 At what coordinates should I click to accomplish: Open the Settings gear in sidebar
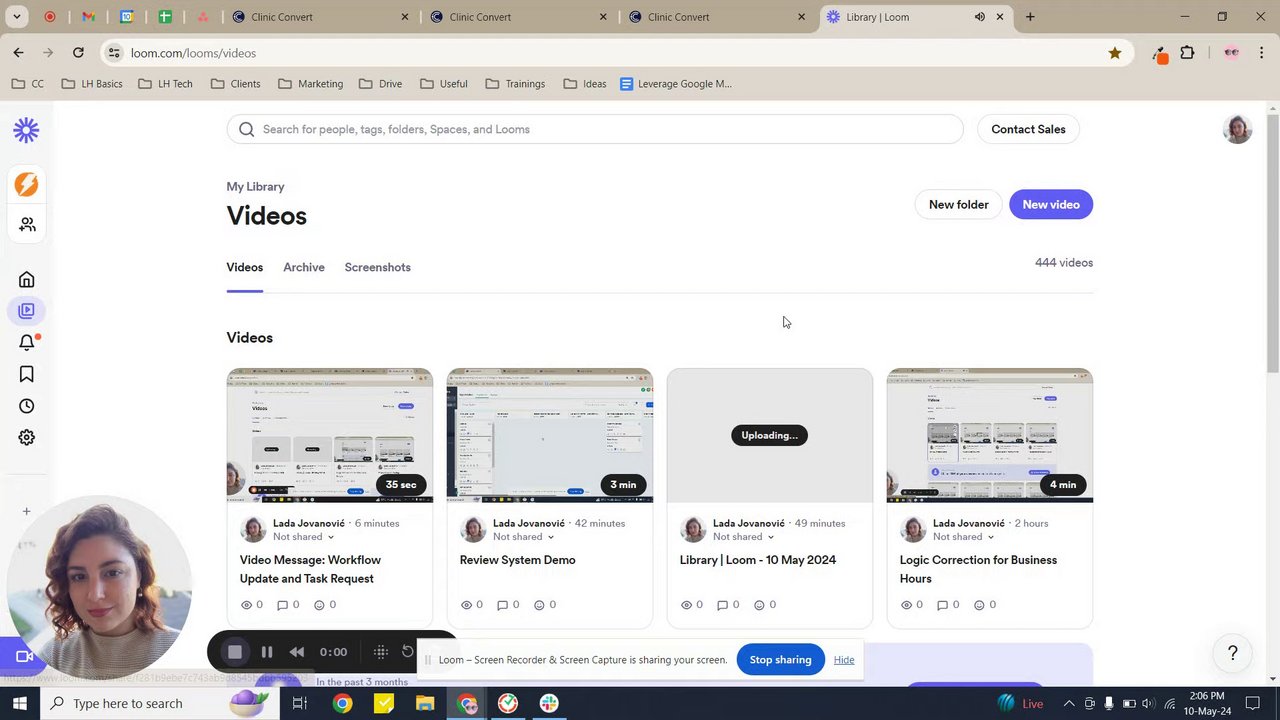coord(27,437)
